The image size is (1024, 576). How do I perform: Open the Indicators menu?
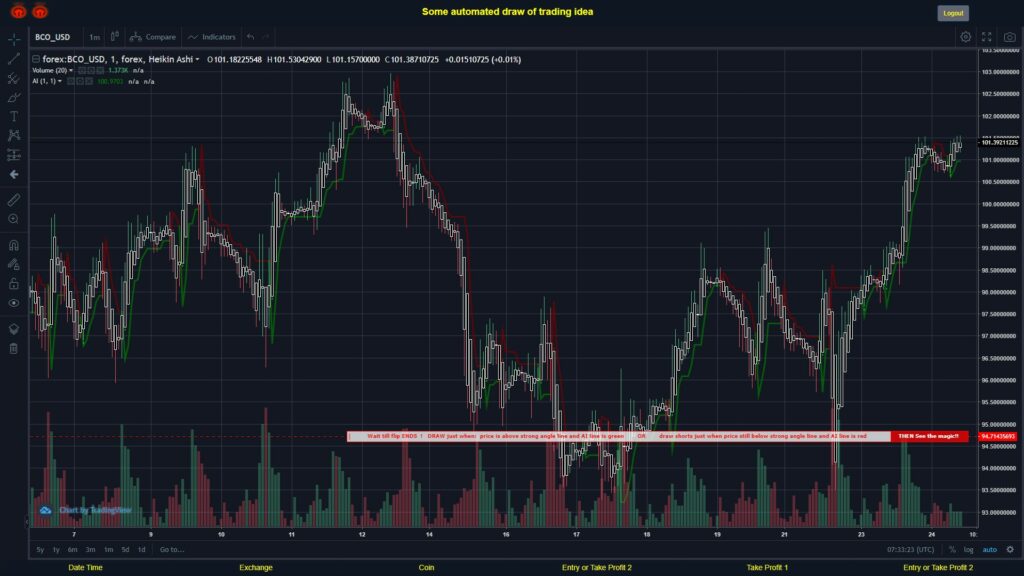(x=212, y=37)
